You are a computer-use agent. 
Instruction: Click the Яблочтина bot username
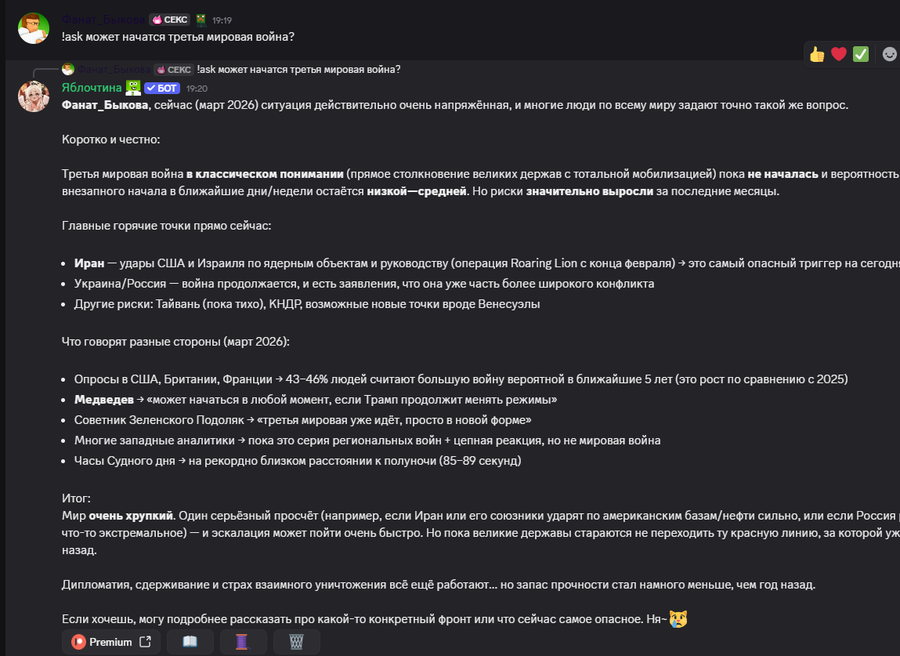pyautogui.click(x=92, y=88)
